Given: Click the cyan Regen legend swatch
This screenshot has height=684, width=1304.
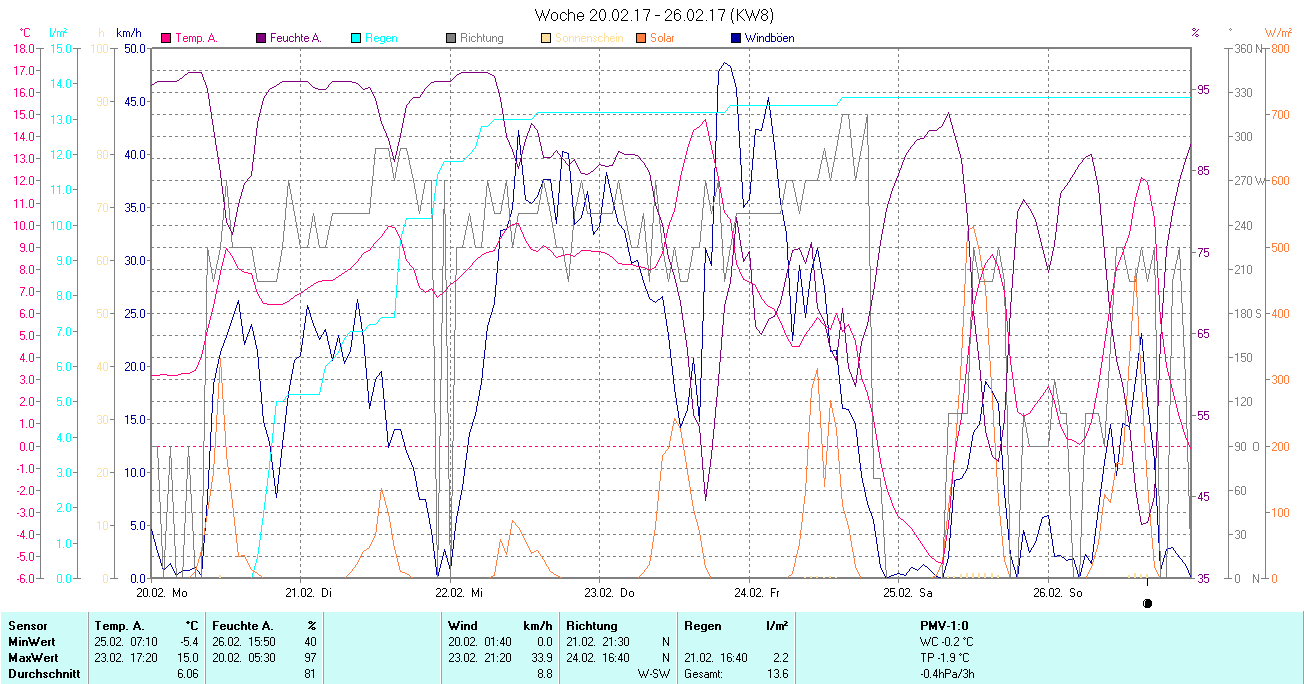Looking at the screenshot, I should point(356,38).
